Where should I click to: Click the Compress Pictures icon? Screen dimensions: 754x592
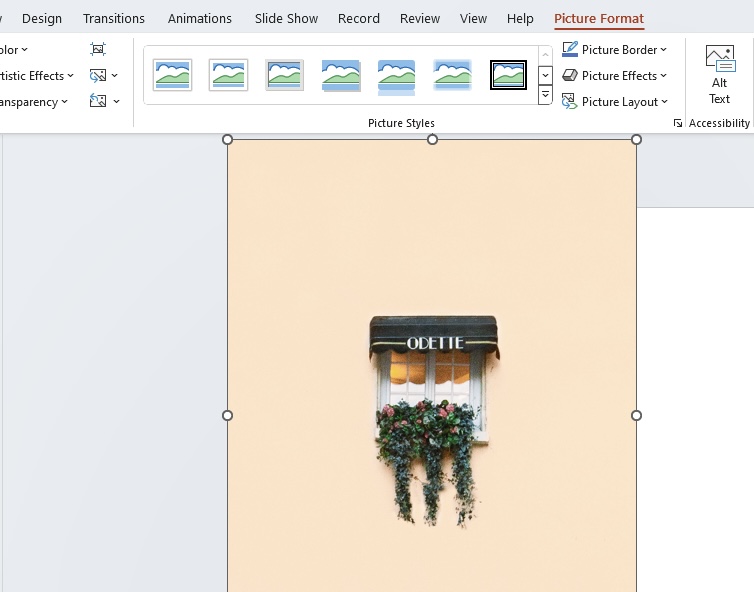(x=98, y=49)
